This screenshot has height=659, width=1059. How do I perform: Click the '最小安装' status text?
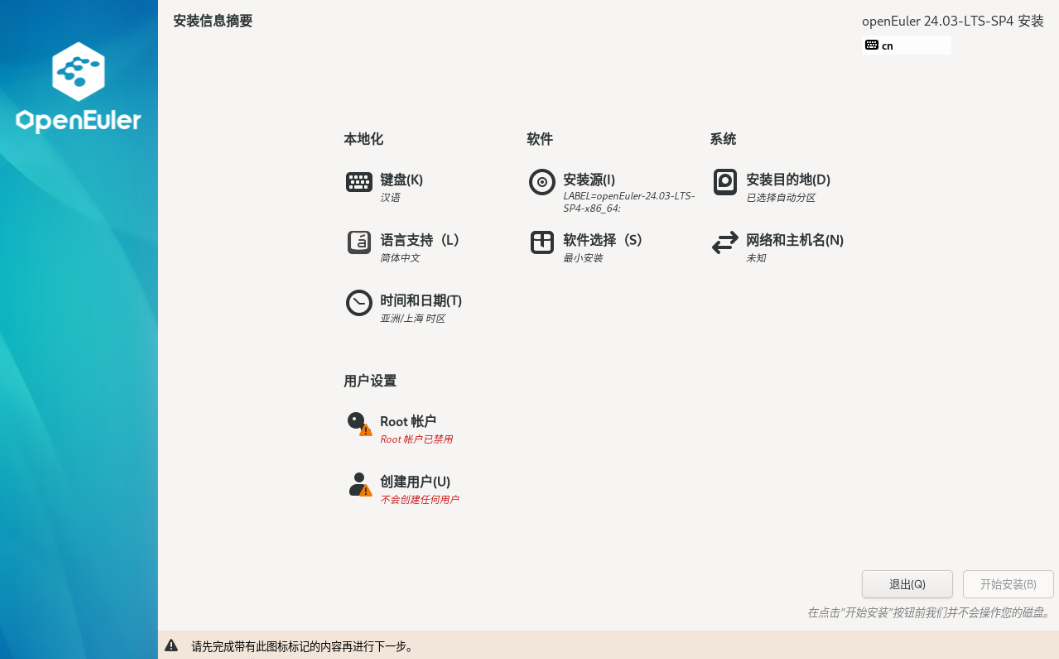tap(583, 258)
